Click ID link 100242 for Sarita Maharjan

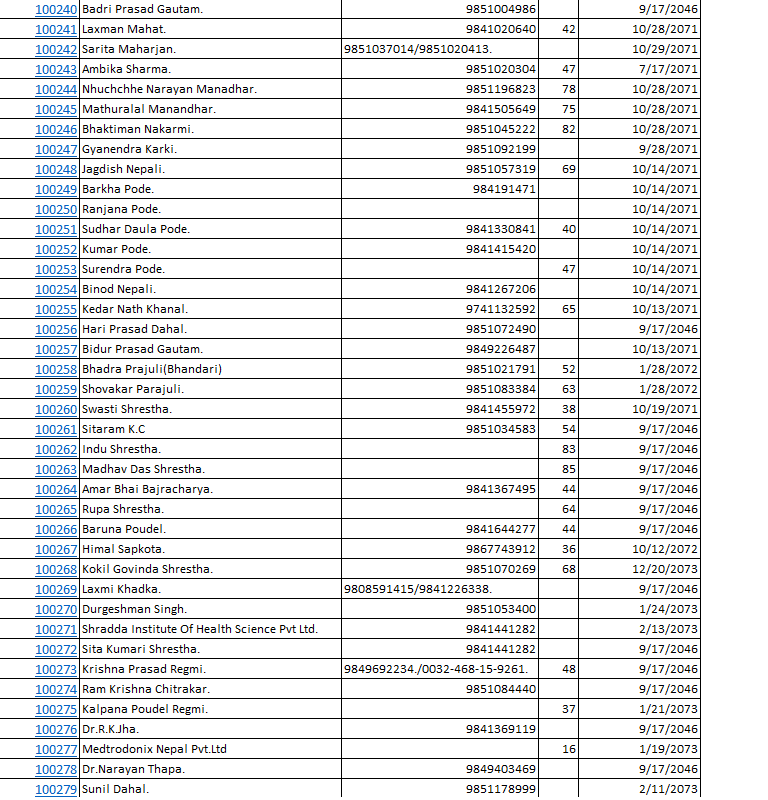point(56,49)
